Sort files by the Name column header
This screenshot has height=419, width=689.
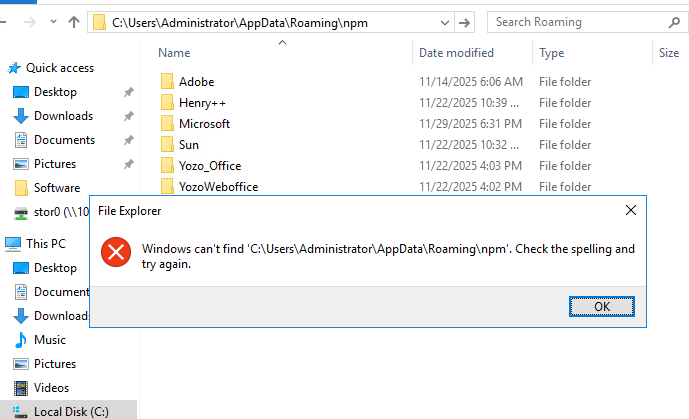point(174,53)
